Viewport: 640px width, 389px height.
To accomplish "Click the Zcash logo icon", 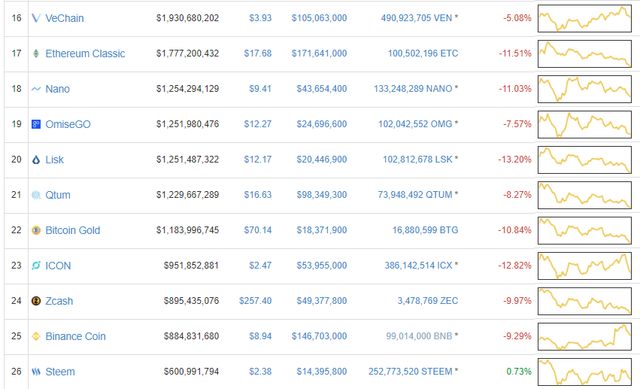I will tap(36, 301).
